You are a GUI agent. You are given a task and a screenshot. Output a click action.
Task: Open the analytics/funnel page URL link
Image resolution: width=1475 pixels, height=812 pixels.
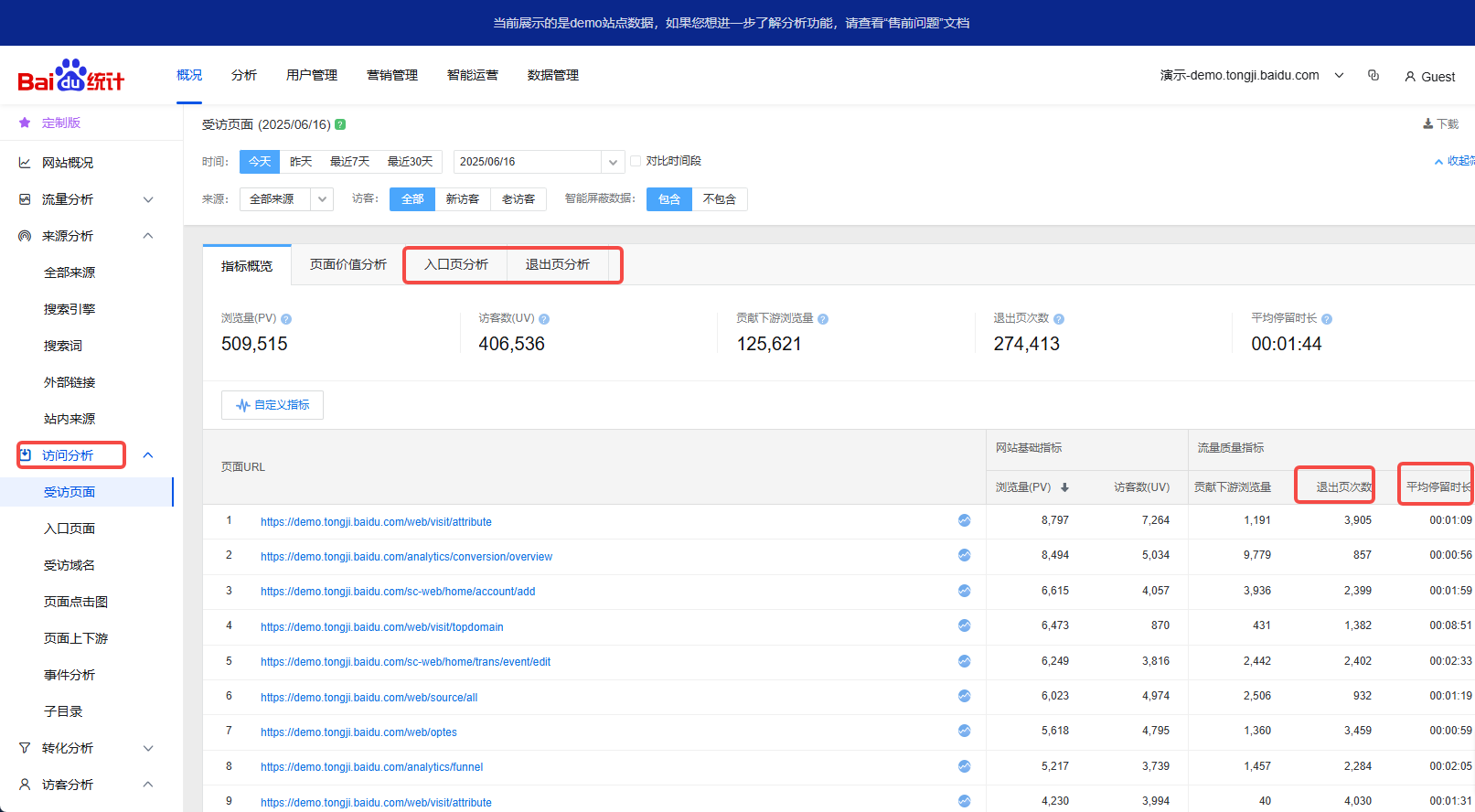click(x=371, y=767)
